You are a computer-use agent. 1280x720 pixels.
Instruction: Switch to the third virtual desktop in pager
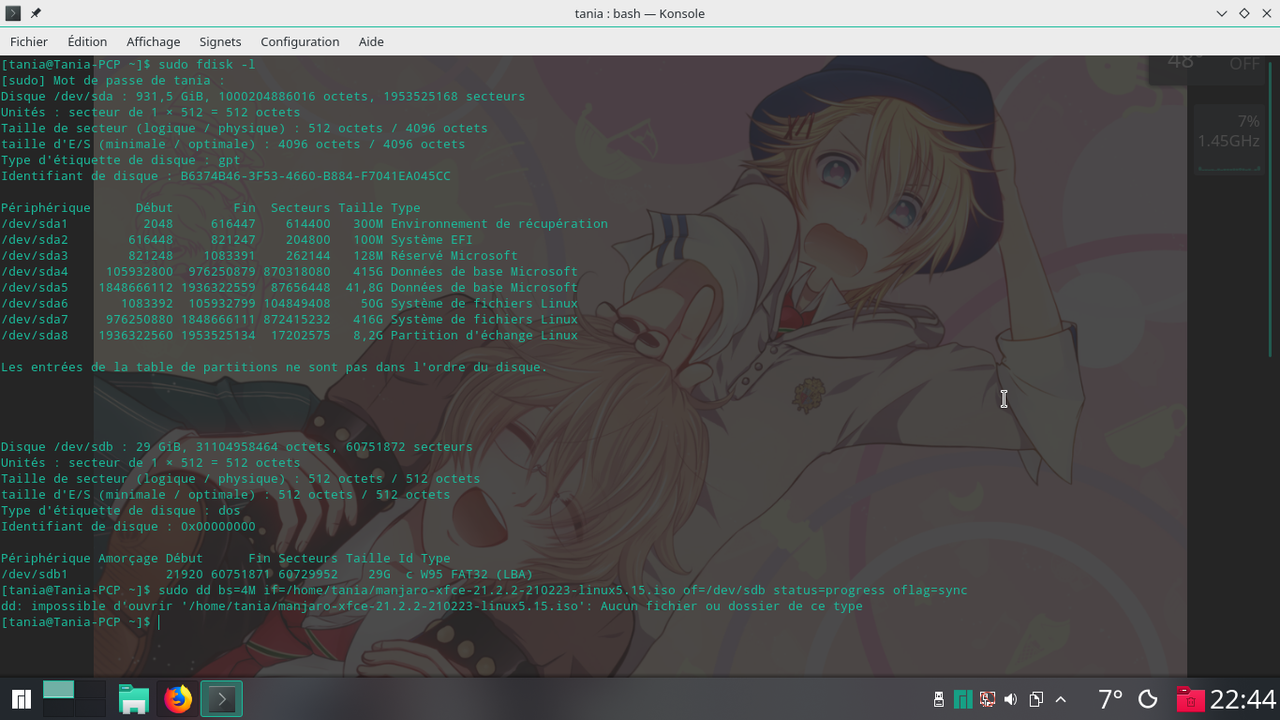[58, 708]
